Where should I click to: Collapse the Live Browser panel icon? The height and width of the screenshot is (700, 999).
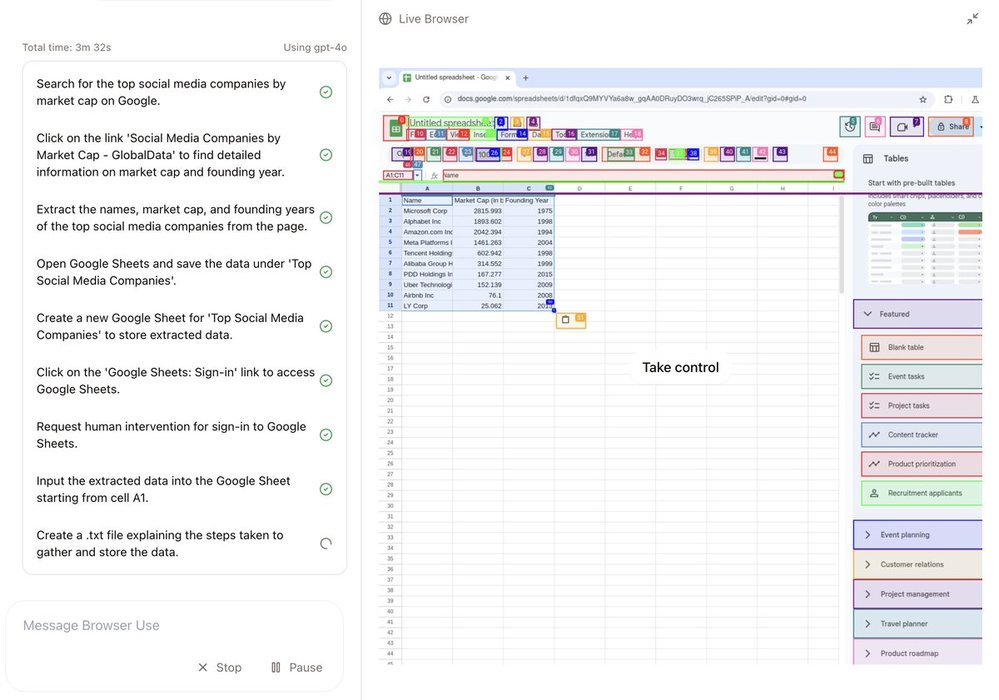(972, 19)
